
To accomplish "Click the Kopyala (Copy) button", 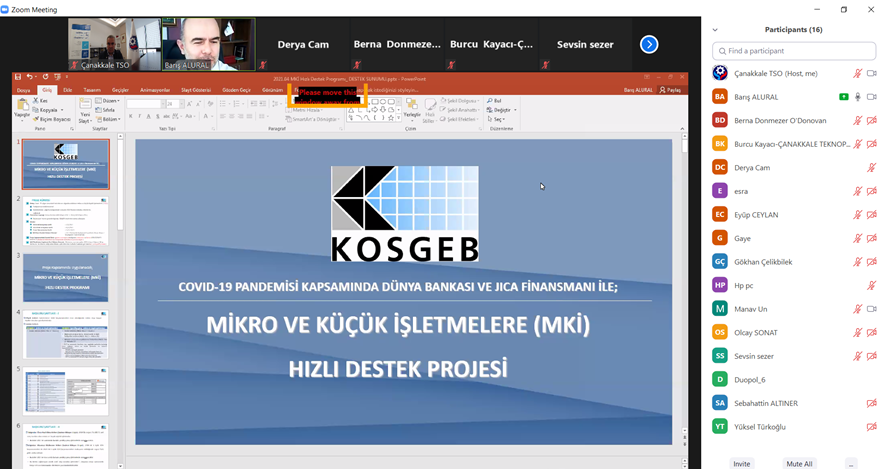I will click(x=48, y=110).
